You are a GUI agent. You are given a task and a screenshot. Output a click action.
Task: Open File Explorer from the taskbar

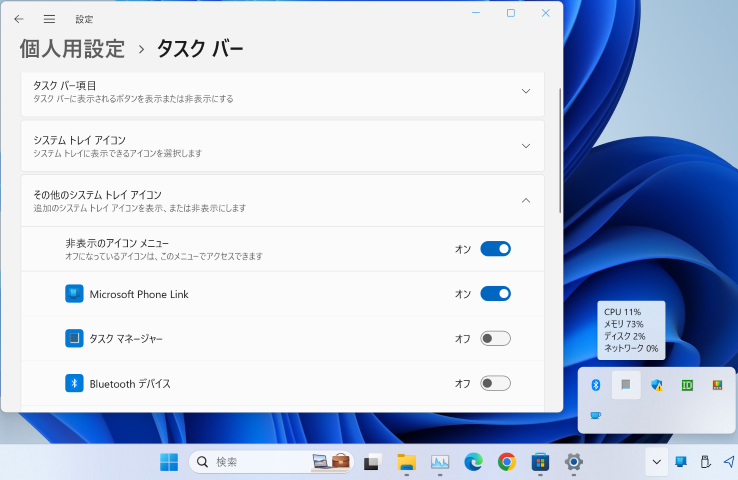coord(406,462)
